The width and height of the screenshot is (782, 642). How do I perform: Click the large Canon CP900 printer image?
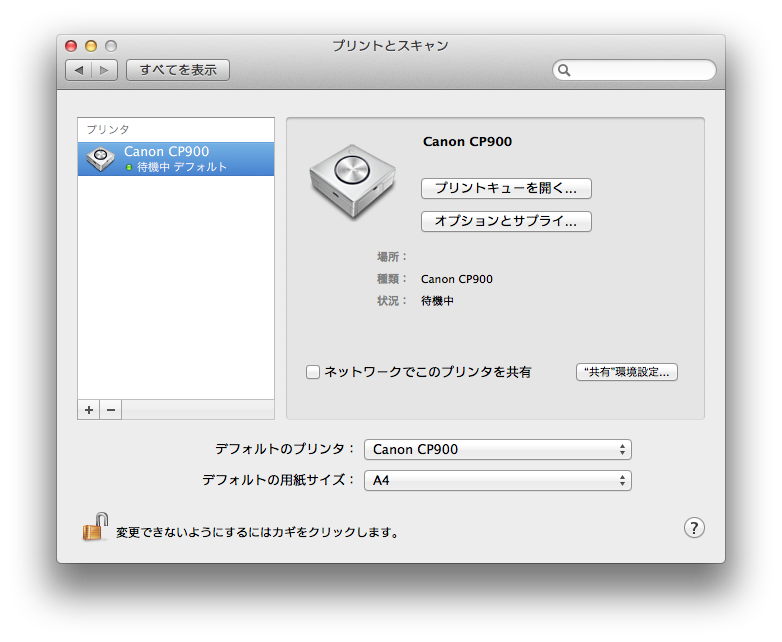[x=353, y=182]
